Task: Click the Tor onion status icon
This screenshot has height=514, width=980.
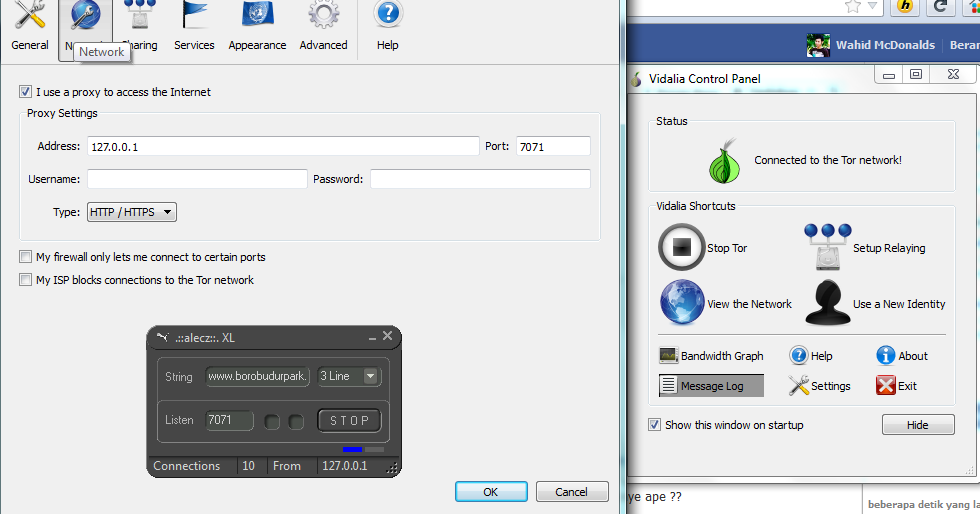Action: coord(724,161)
